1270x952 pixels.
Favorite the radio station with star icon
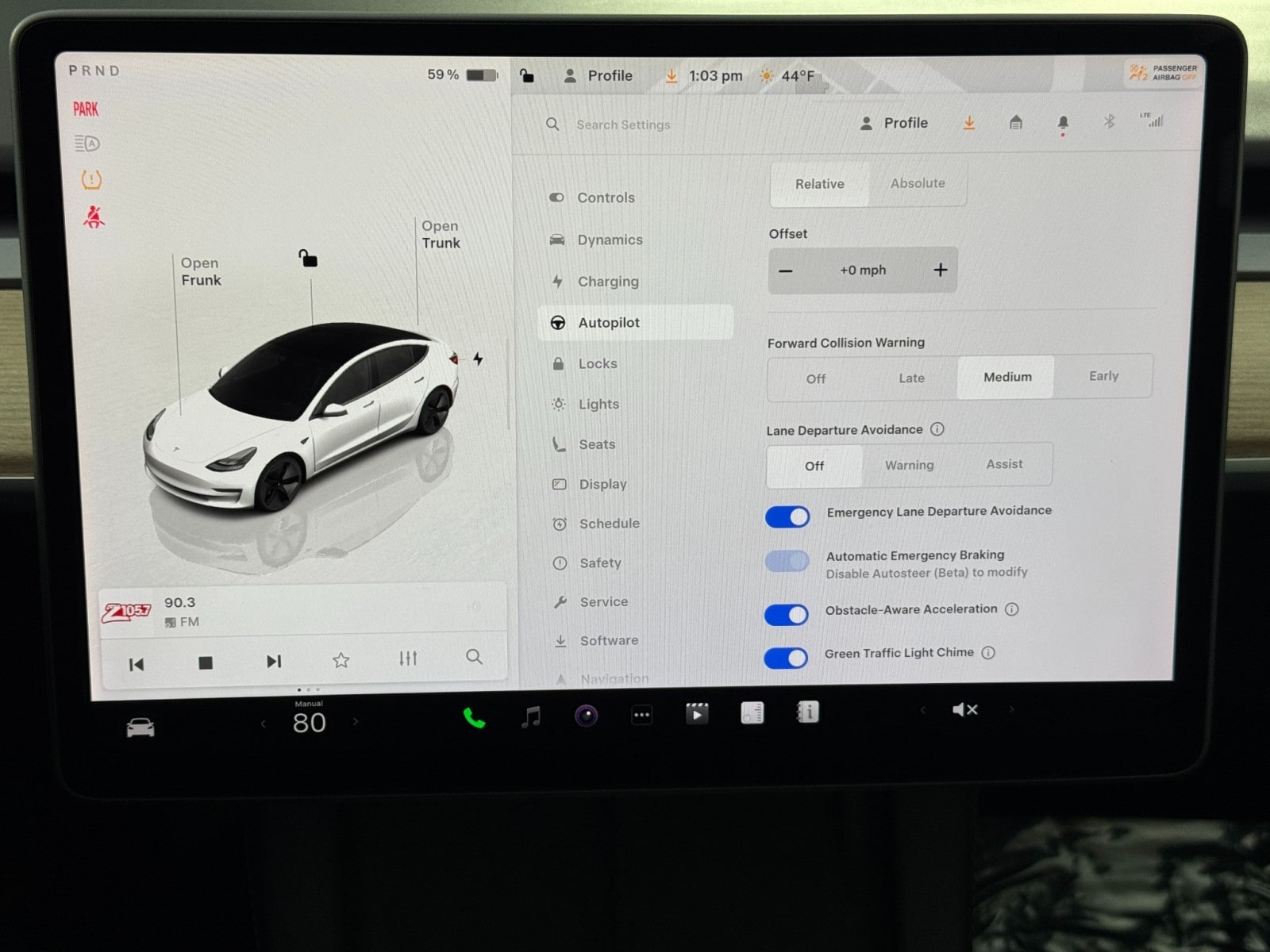point(341,660)
